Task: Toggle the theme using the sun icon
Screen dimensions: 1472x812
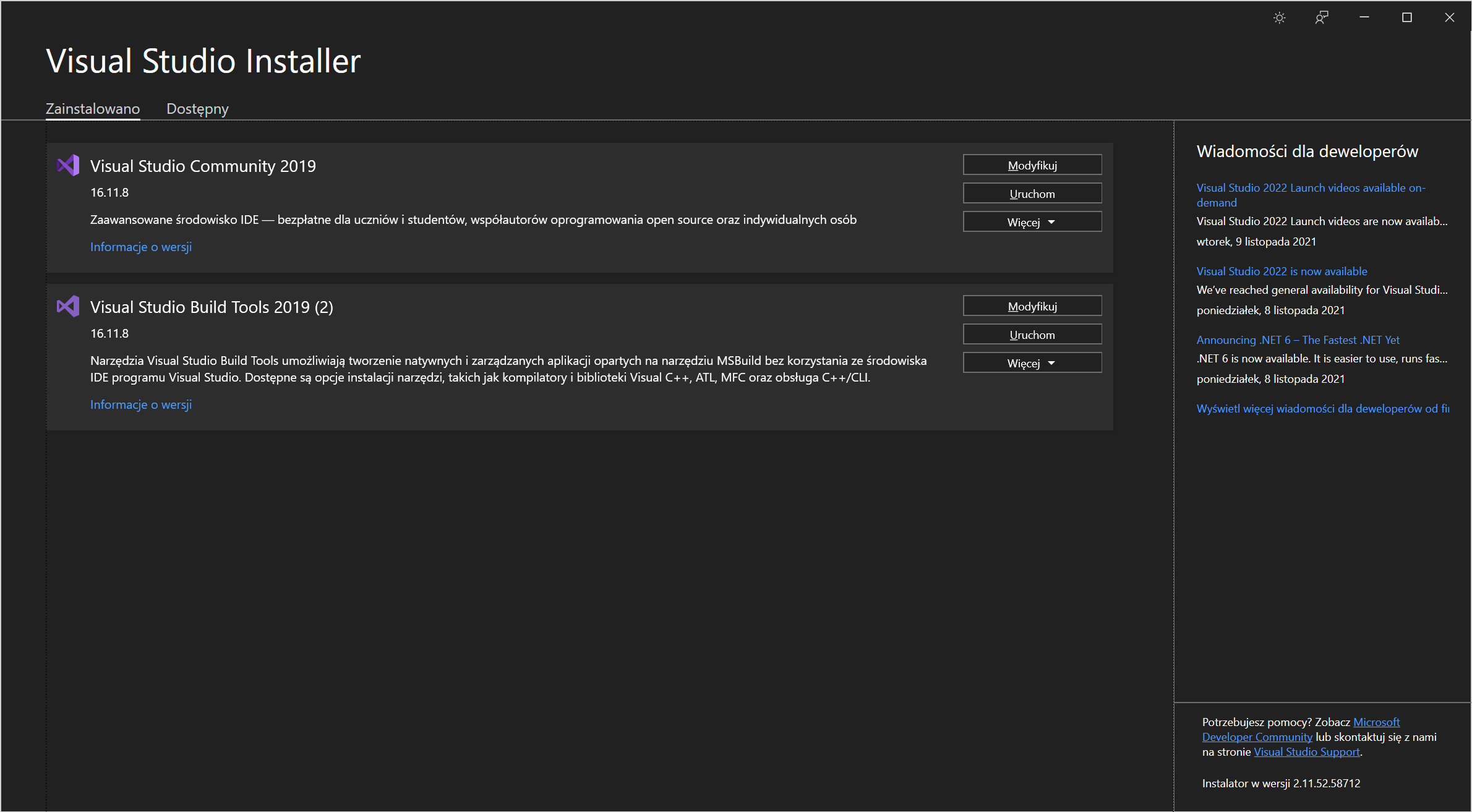Action: [1279, 18]
